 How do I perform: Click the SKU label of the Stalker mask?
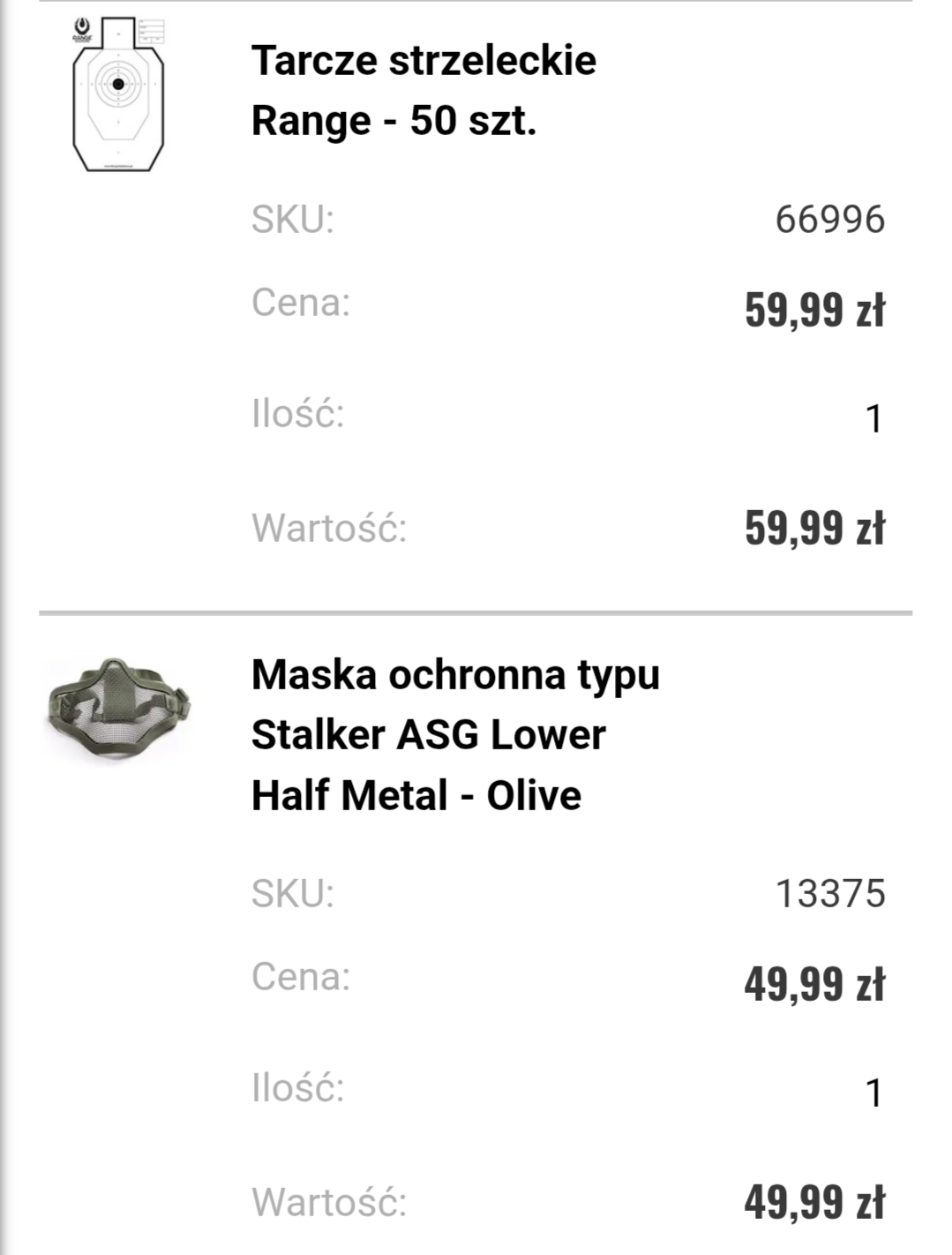click(x=293, y=893)
